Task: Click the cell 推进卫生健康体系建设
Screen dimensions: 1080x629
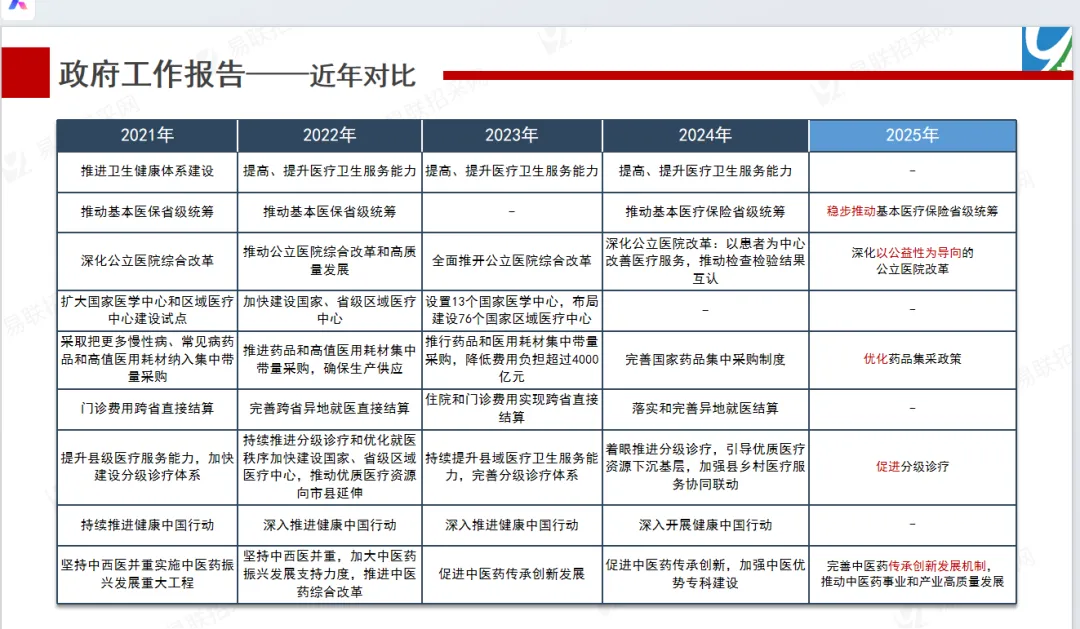Action: [147, 172]
